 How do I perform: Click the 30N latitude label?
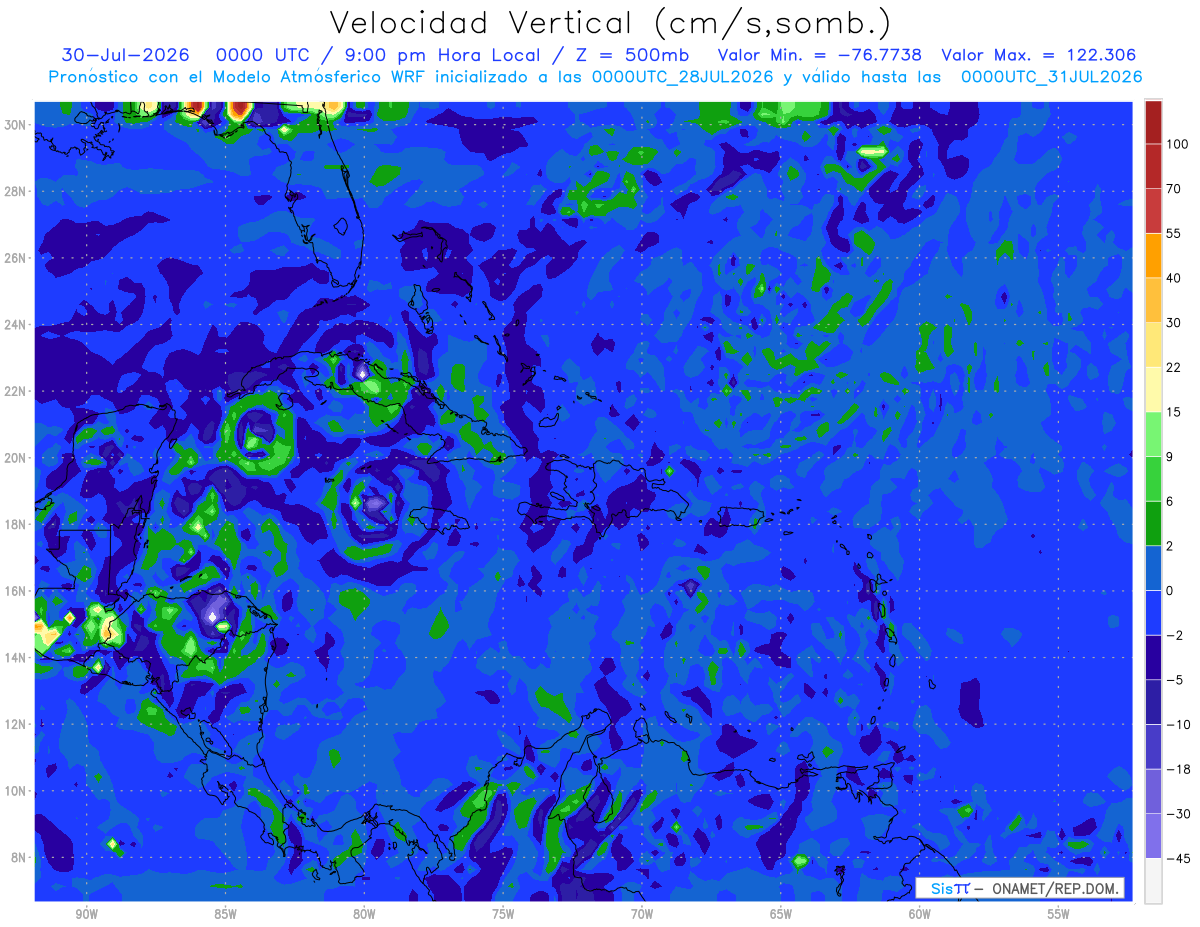[16, 124]
